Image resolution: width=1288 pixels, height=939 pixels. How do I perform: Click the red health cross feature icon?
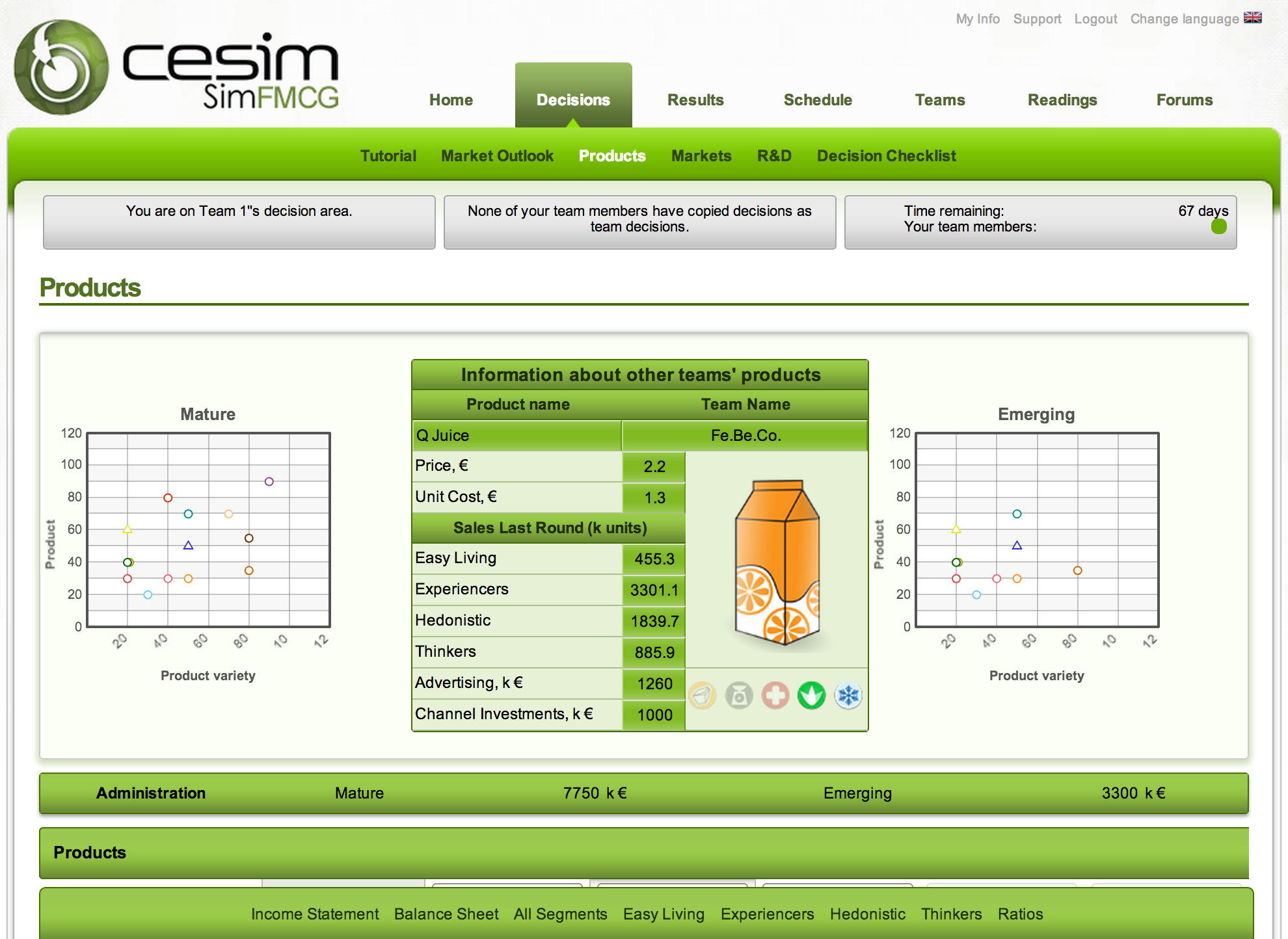coord(775,696)
